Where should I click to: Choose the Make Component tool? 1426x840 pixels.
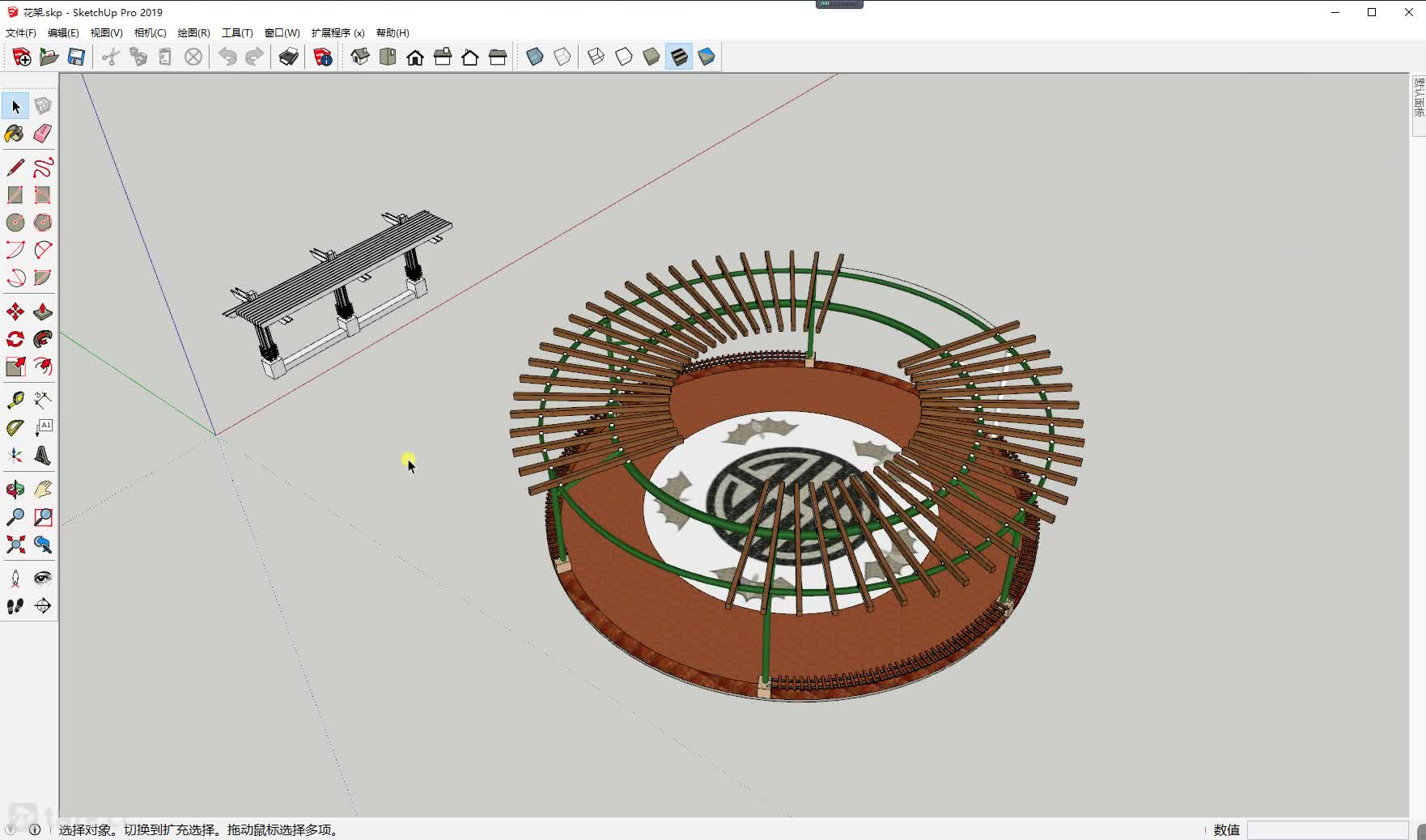(43, 106)
